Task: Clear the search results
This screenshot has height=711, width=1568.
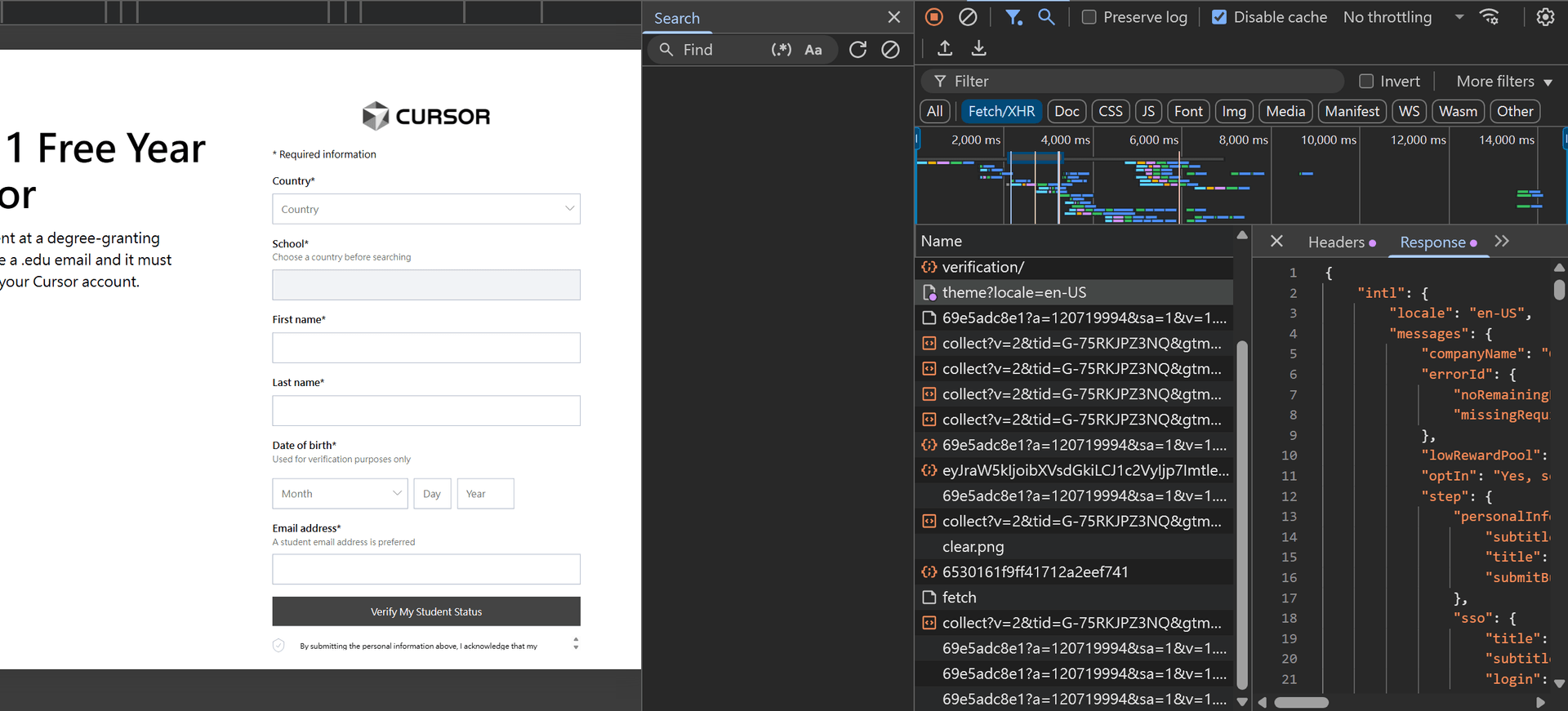Action: click(x=890, y=50)
